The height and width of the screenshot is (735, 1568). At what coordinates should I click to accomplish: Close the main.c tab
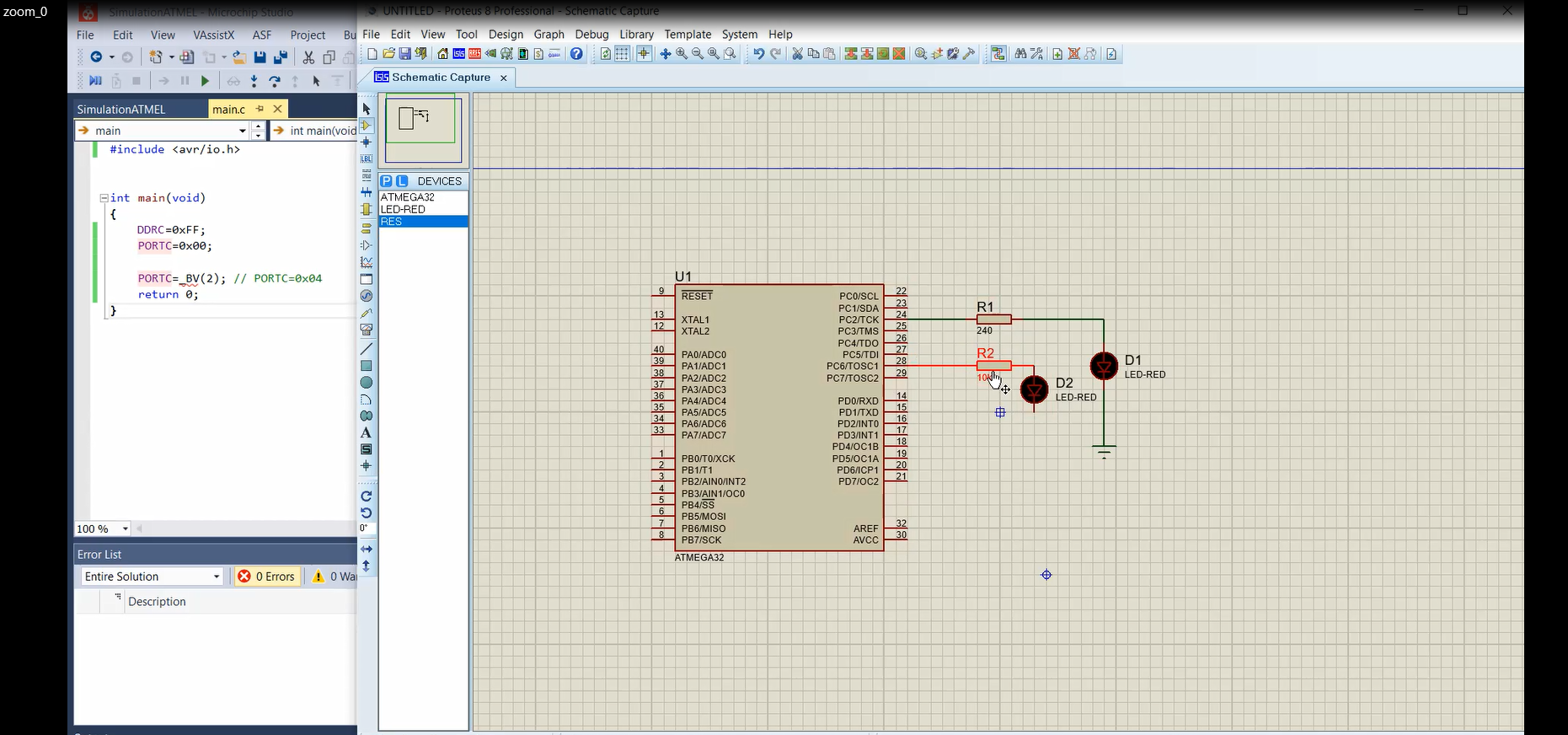[277, 109]
